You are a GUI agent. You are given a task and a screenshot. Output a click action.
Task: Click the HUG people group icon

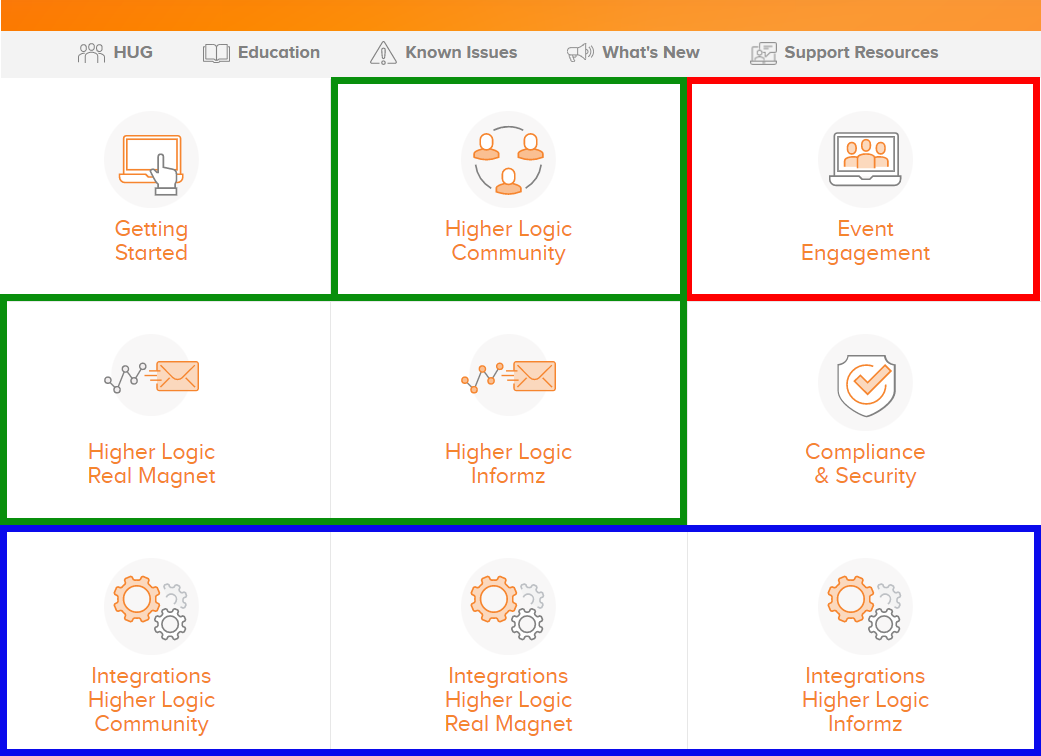coord(92,53)
